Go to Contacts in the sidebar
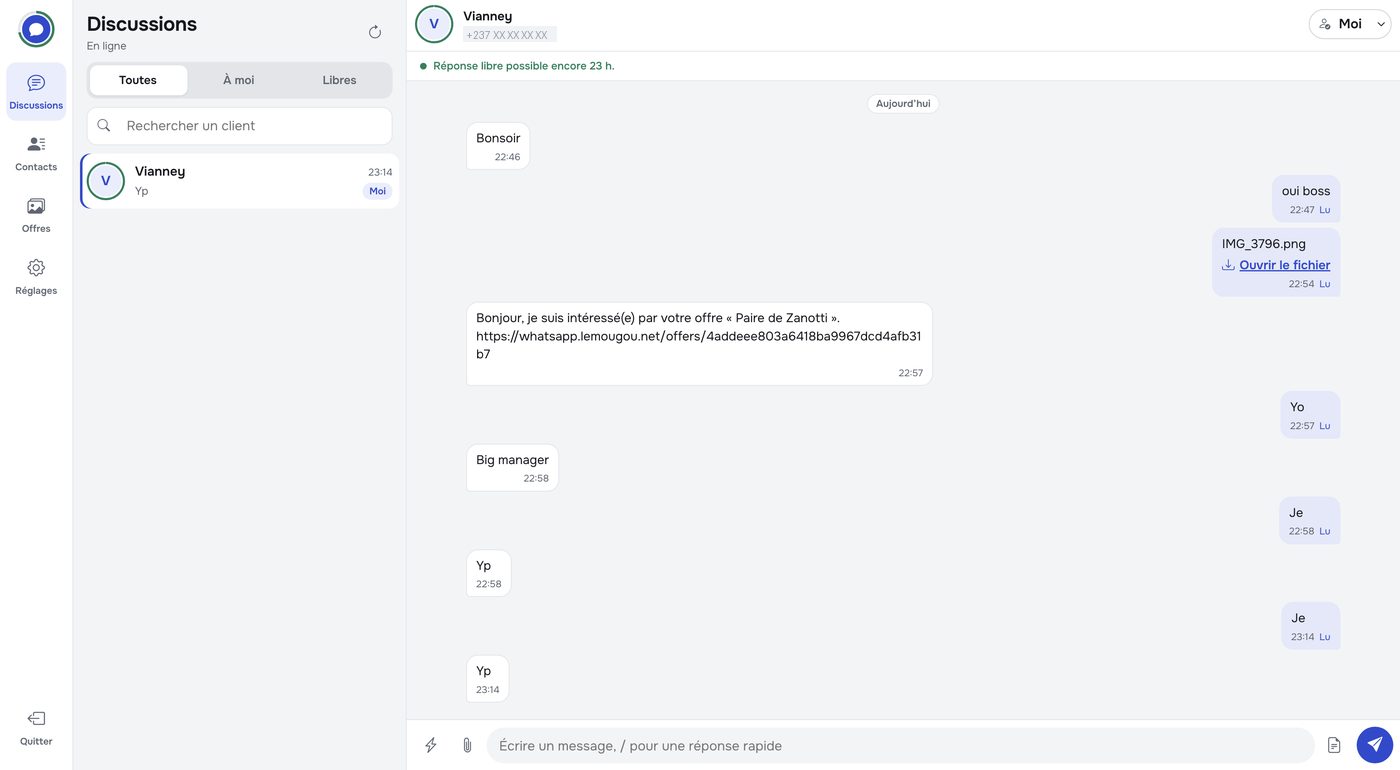1400x770 pixels. tap(36, 153)
